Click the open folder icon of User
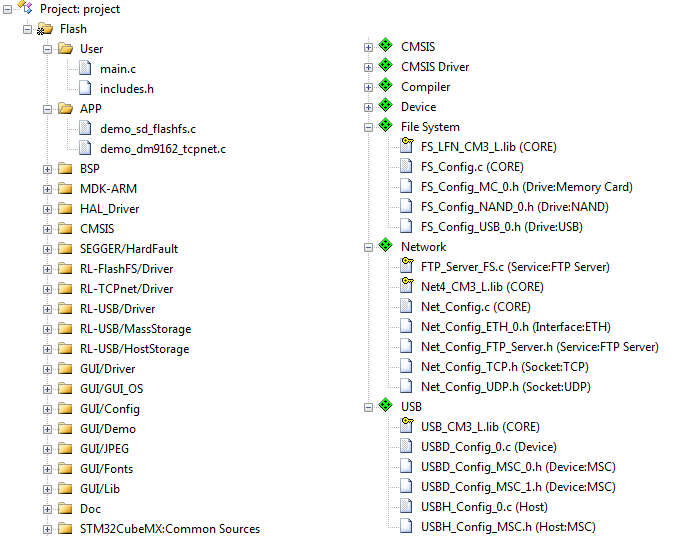Viewport: 700px width, 537px height. [x=66, y=48]
